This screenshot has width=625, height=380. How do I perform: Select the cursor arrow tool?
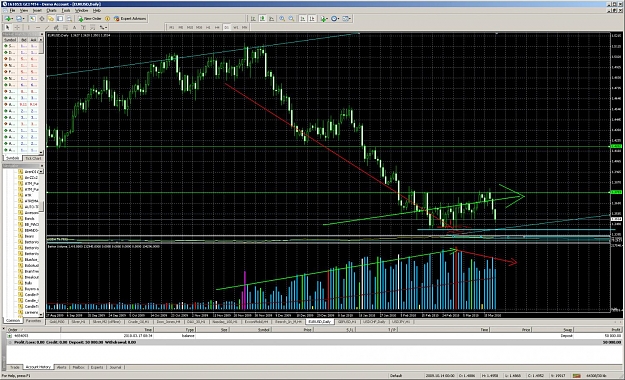(x=8, y=27)
